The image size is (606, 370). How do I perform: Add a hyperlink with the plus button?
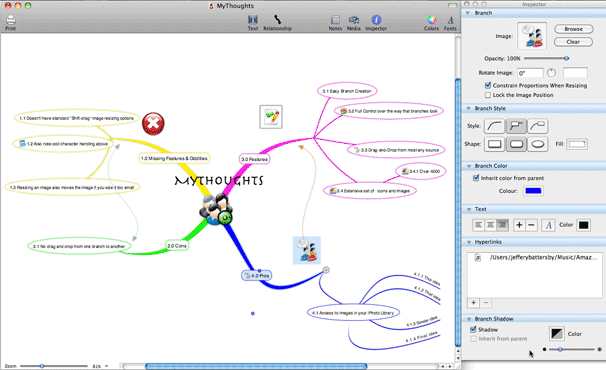pyautogui.click(x=473, y=303)
